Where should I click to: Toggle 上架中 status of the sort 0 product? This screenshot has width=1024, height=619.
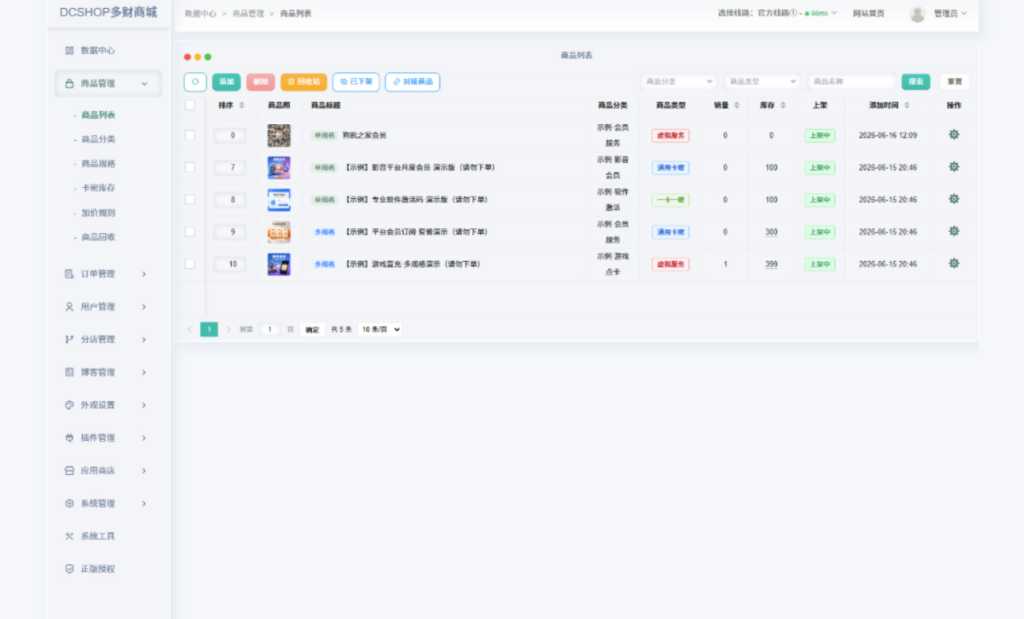tap(820, 136)
